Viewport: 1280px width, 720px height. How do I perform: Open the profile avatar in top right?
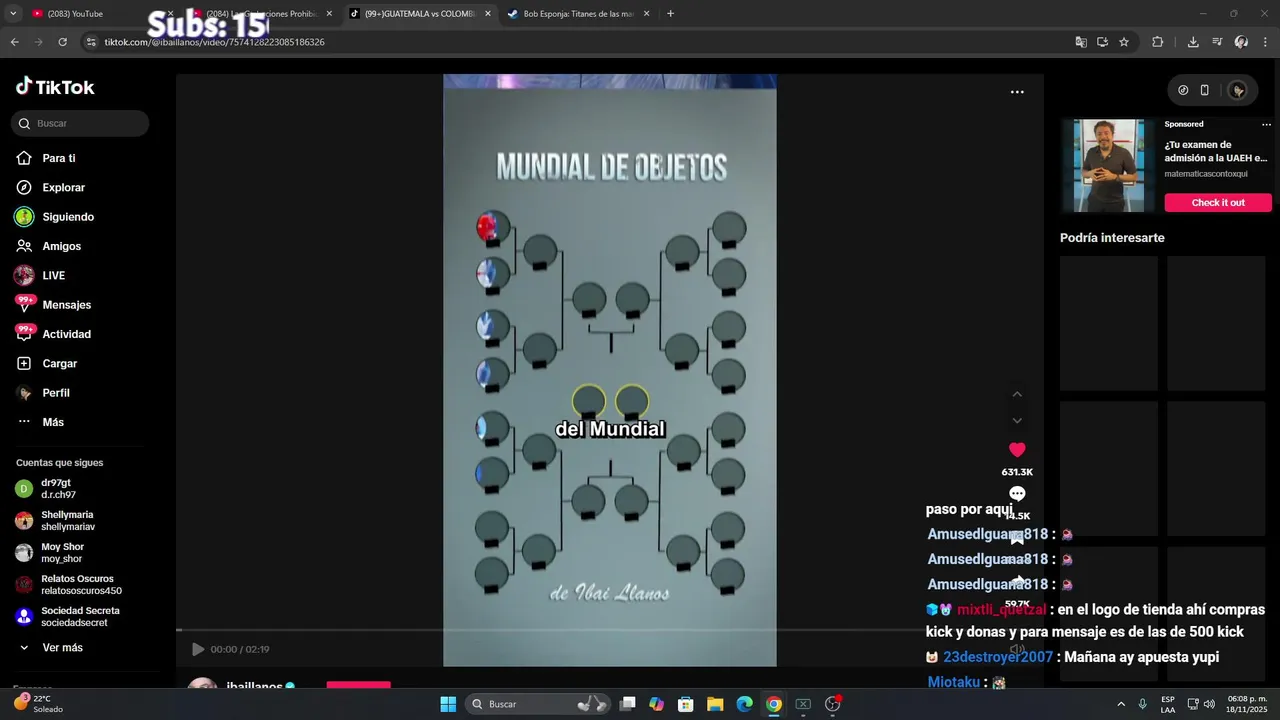pyautogui.click(x=1238, y=90)
